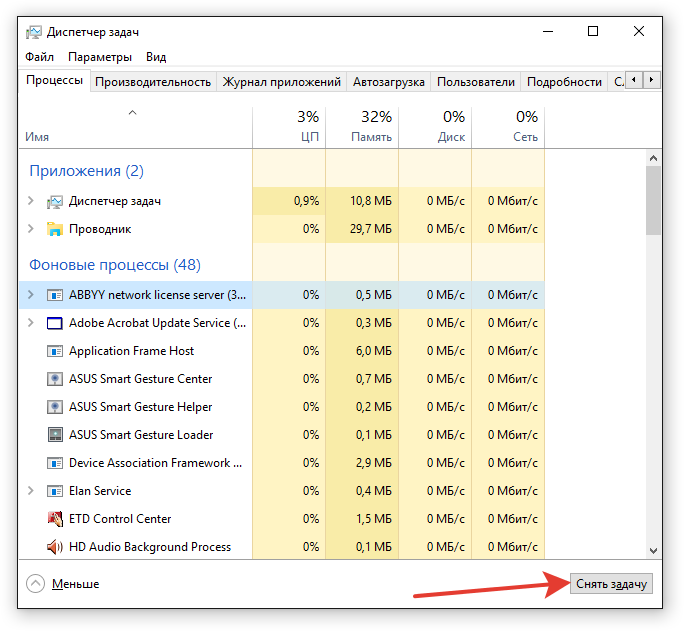Close the Диспетчер задач window
684x631 pixels.
click(x=639, y=31)
